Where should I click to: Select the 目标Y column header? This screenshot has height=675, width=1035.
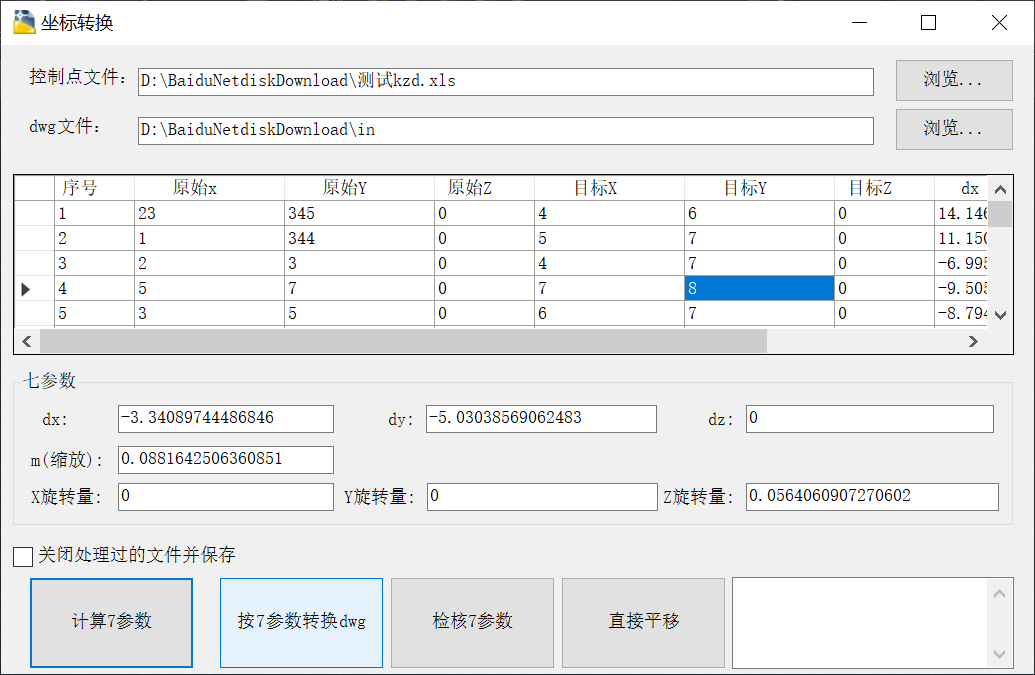click(758, 187)
